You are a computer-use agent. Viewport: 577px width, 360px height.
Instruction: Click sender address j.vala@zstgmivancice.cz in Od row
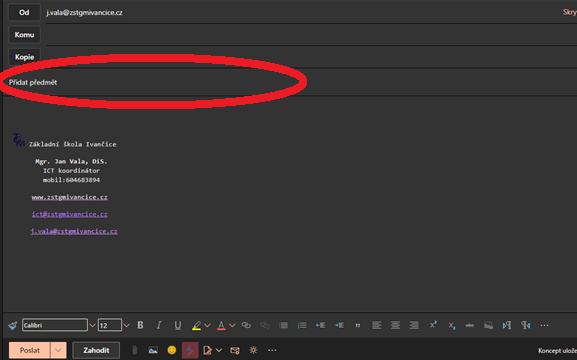(x=84, y=13)
